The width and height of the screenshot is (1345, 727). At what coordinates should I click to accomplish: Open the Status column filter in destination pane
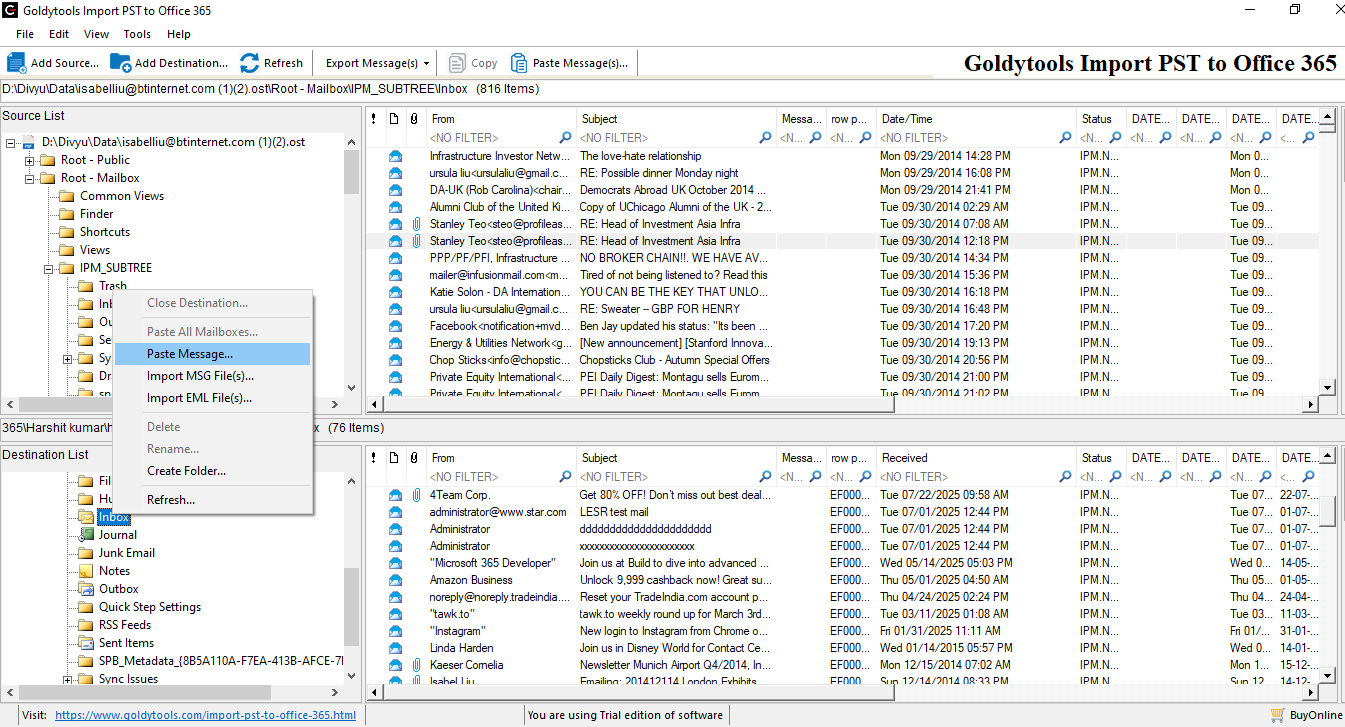(x=1115, y=477)
